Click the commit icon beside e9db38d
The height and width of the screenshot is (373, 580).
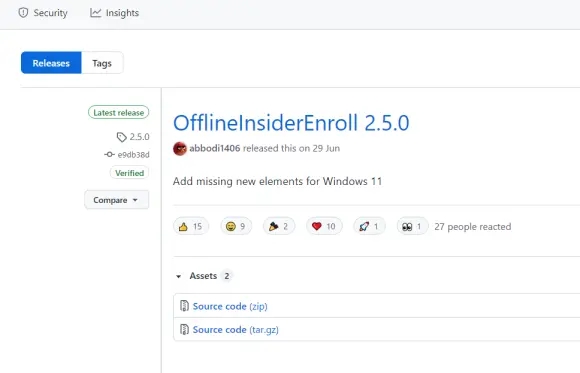coord(109,154)
